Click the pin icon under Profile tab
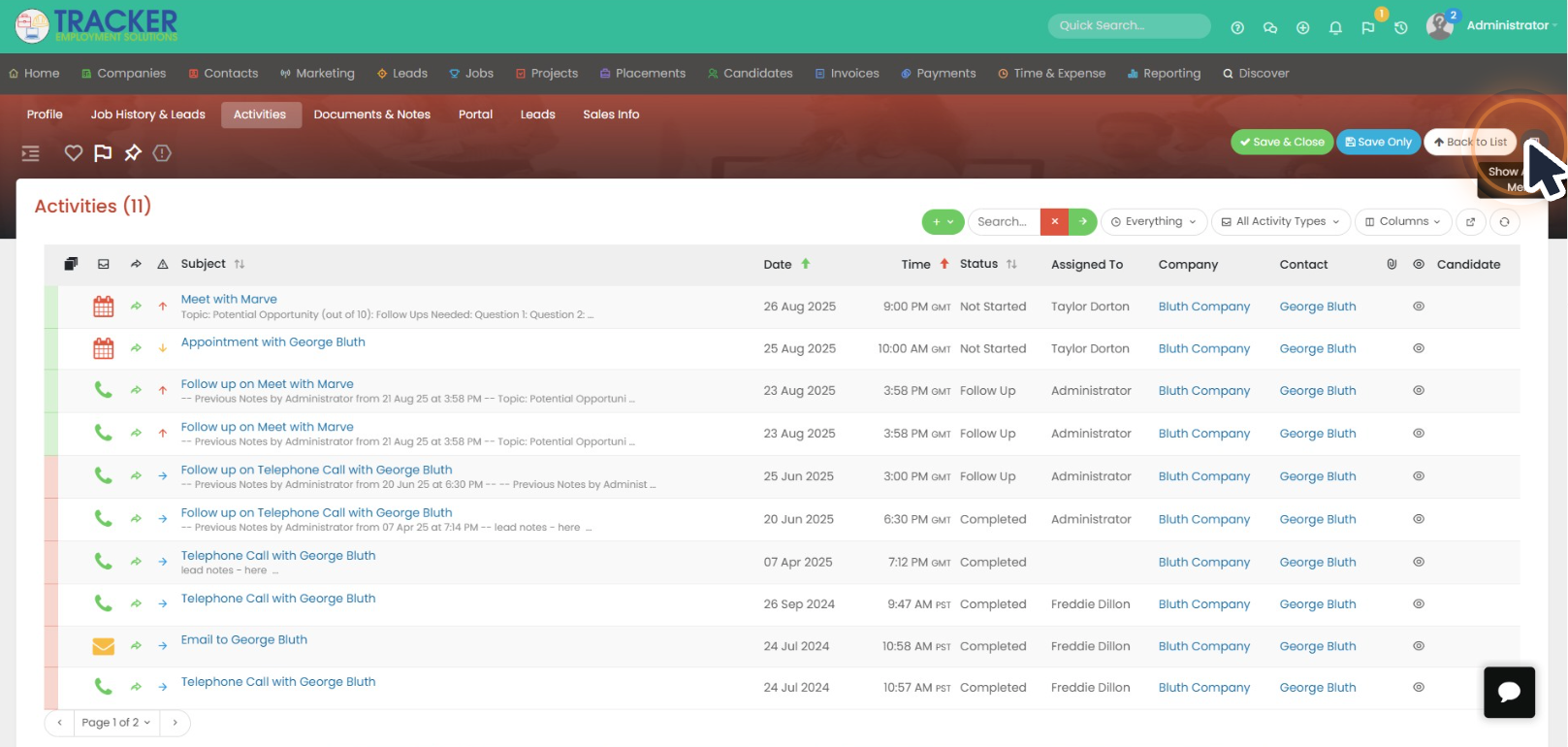 click(x=133, y=153)
